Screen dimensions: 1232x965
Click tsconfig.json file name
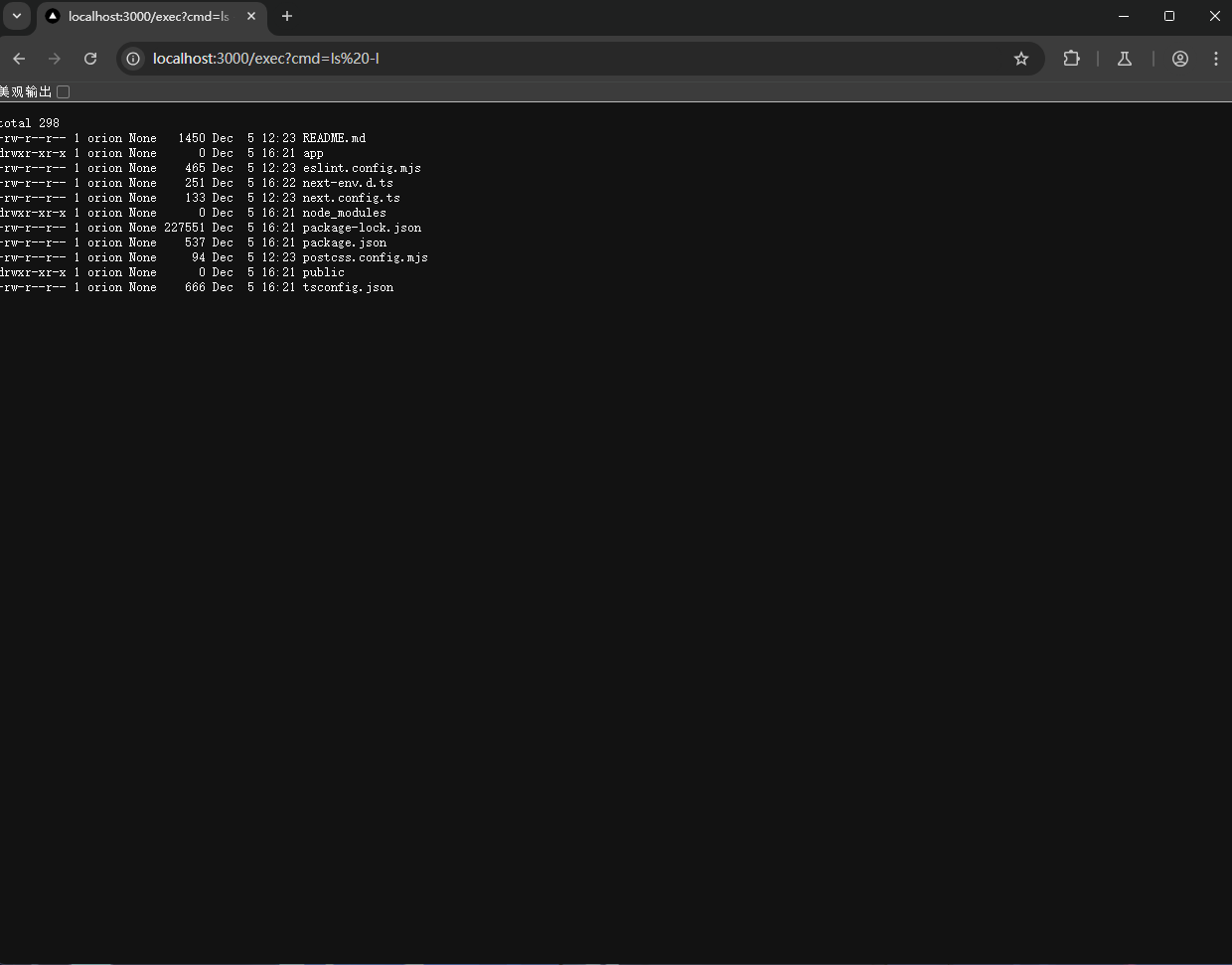coord(348,287)
